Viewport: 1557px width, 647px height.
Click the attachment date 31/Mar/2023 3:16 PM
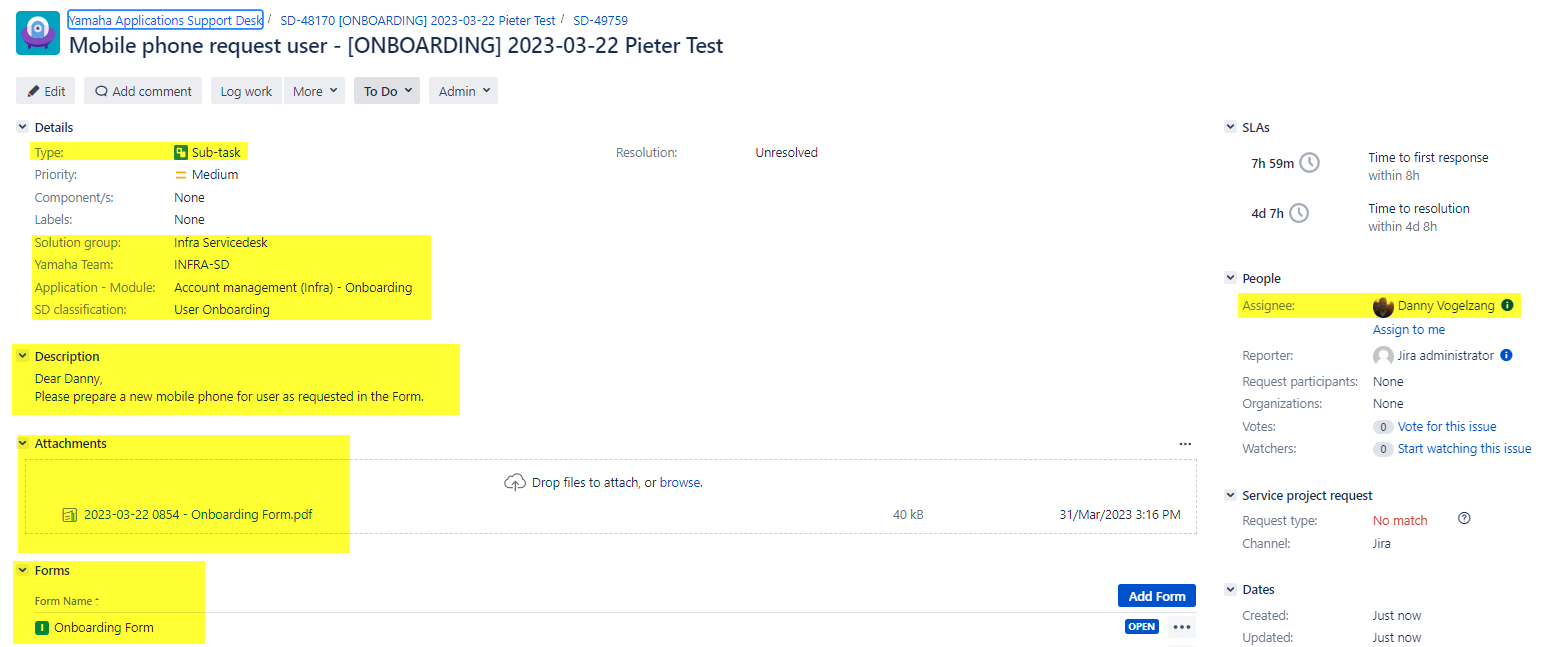[x=1120, y=515]
